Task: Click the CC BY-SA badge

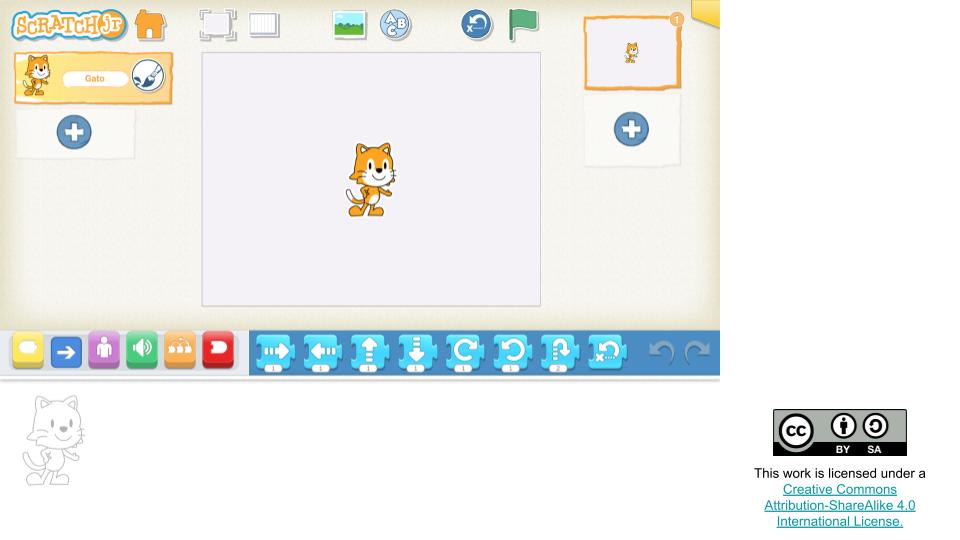Action: pos(839,432)
